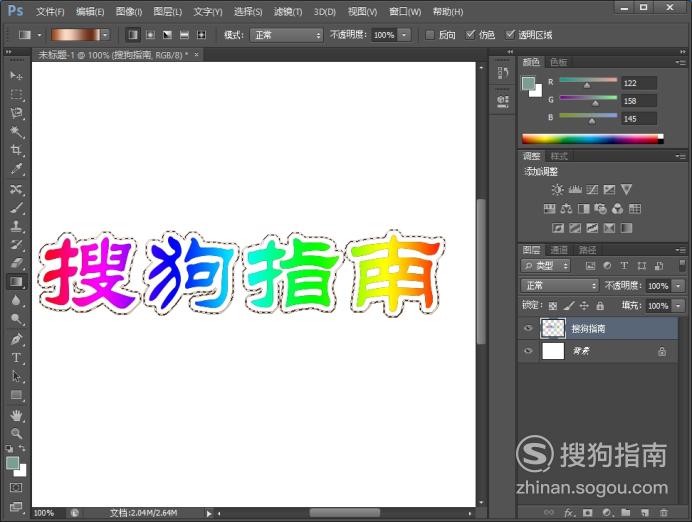Open the layer filter 类型 dropdown
The height and width of the screenshot is (522, 692).
click(545, 266)
